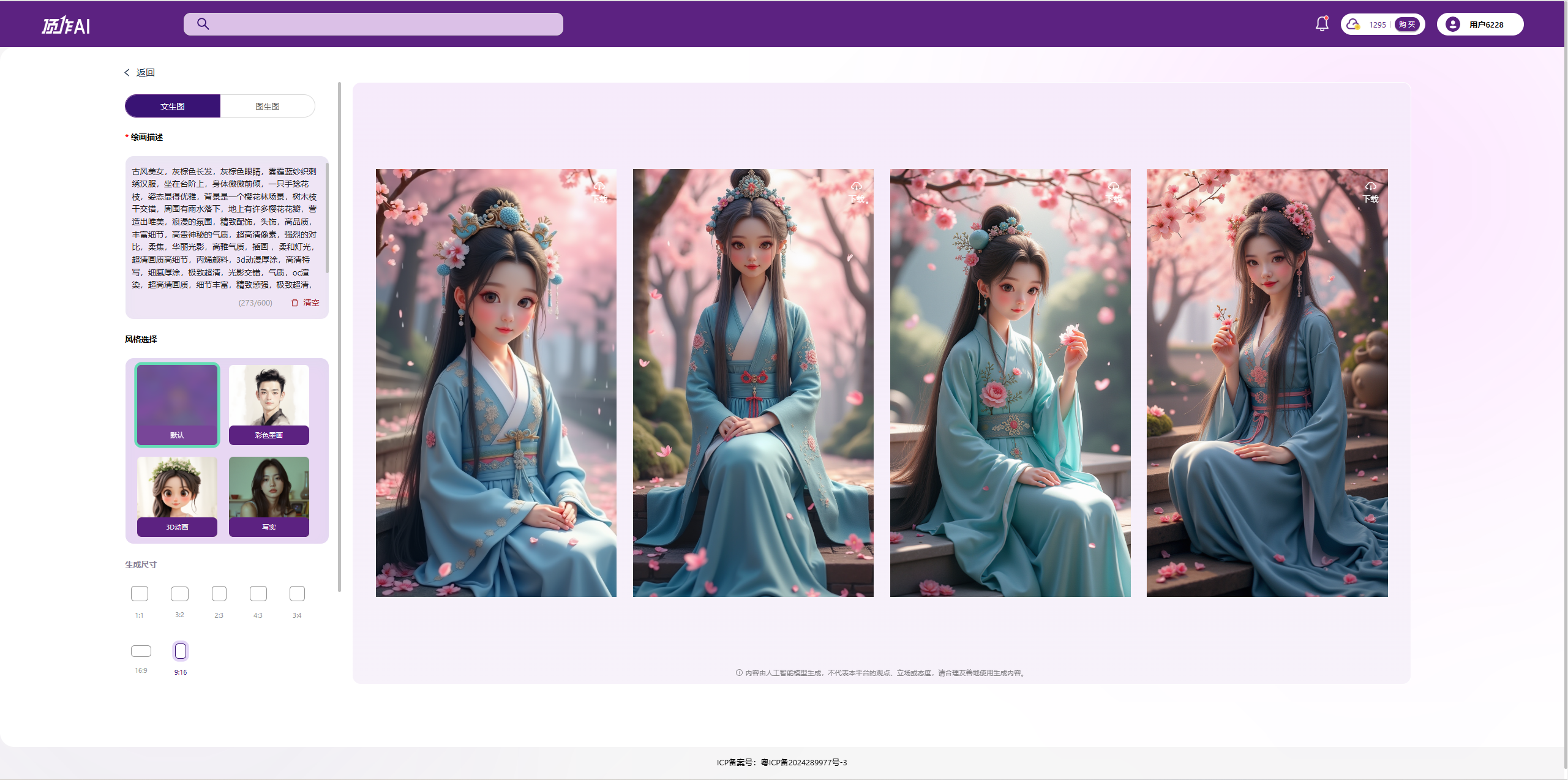Open the user profile for 用户6228
The image size is (1568, 780).
tap(1480, 24)
